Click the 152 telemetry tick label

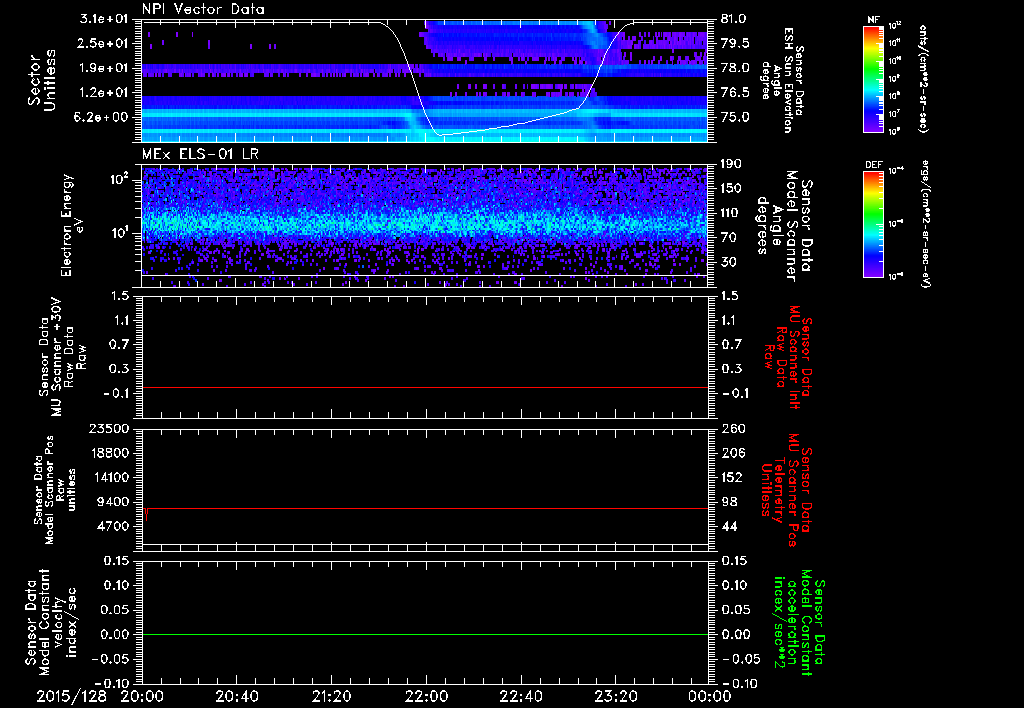(733, 477)
